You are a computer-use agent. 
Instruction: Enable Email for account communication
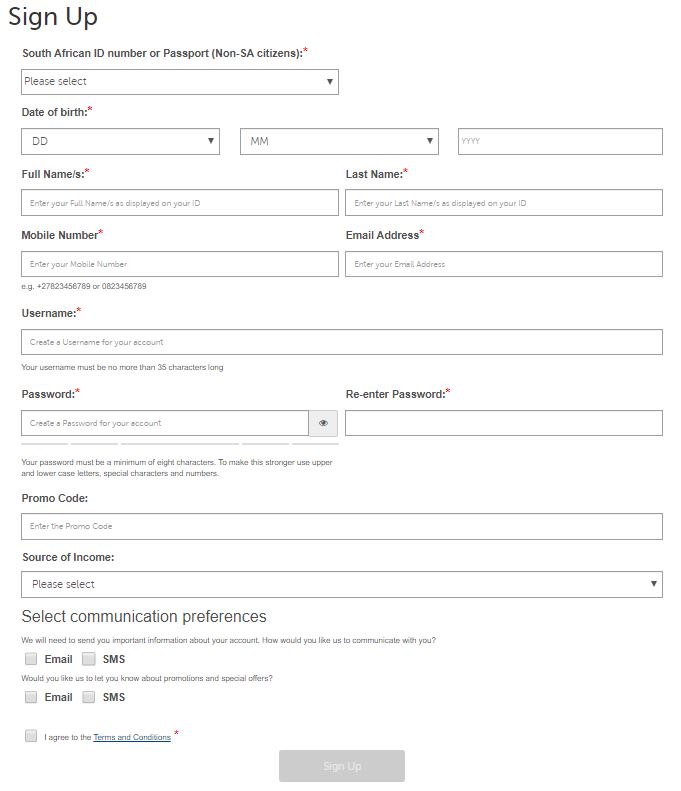coord(31,659)
